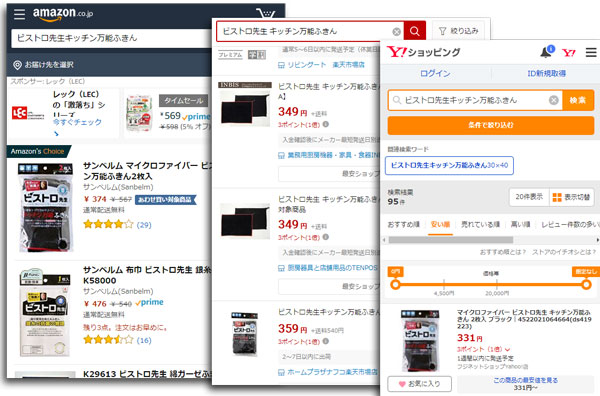Click the 'ログイン' tab in Yahoo Shopping
The height and width of the screenshot is (396, 600).
coord(435,73)
